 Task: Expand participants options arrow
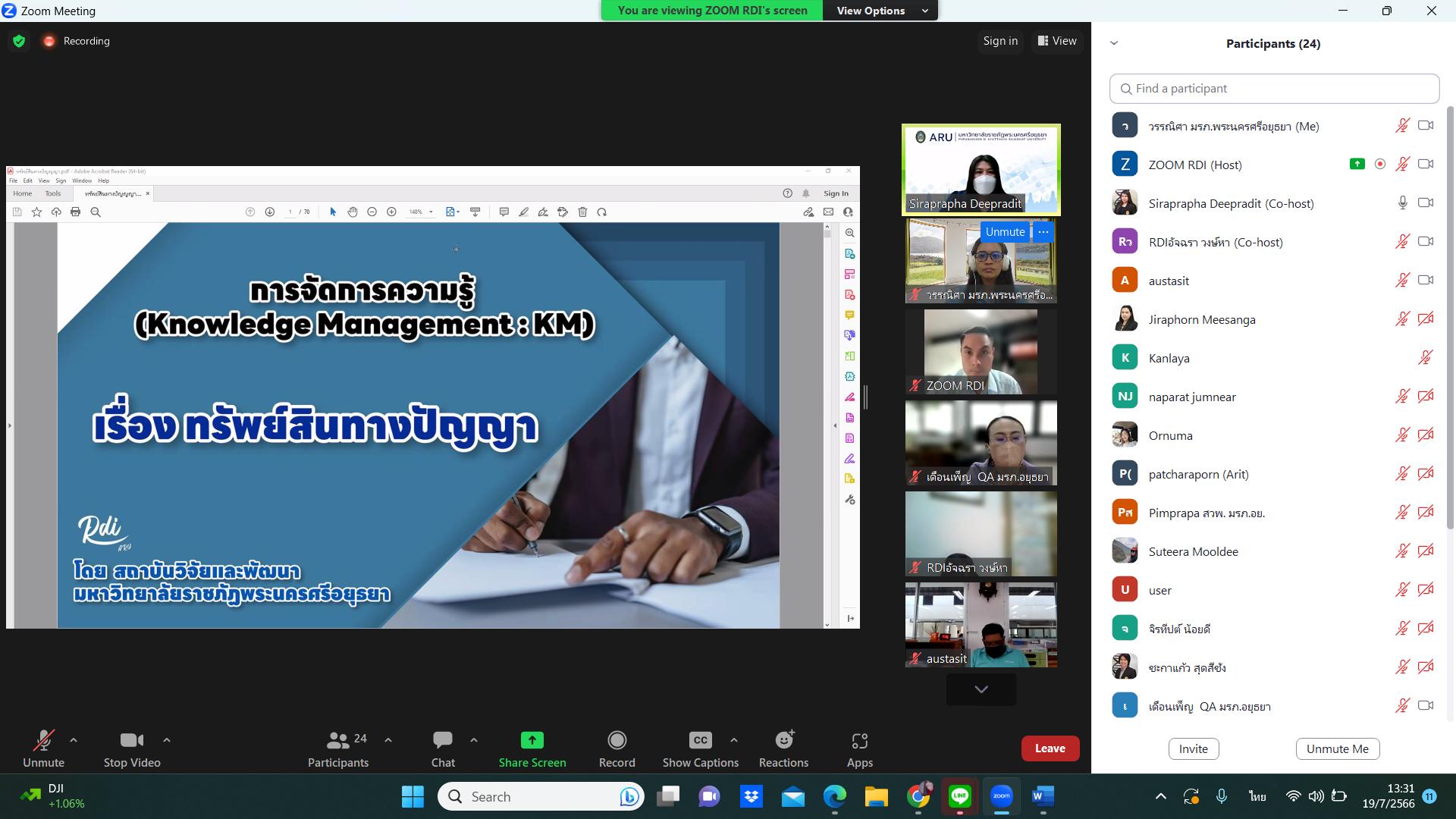coord(388,739)
